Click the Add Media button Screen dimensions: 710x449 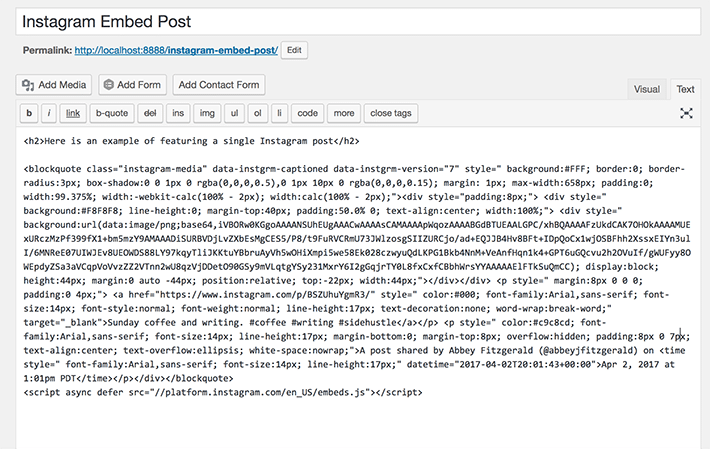coord(54,85)
